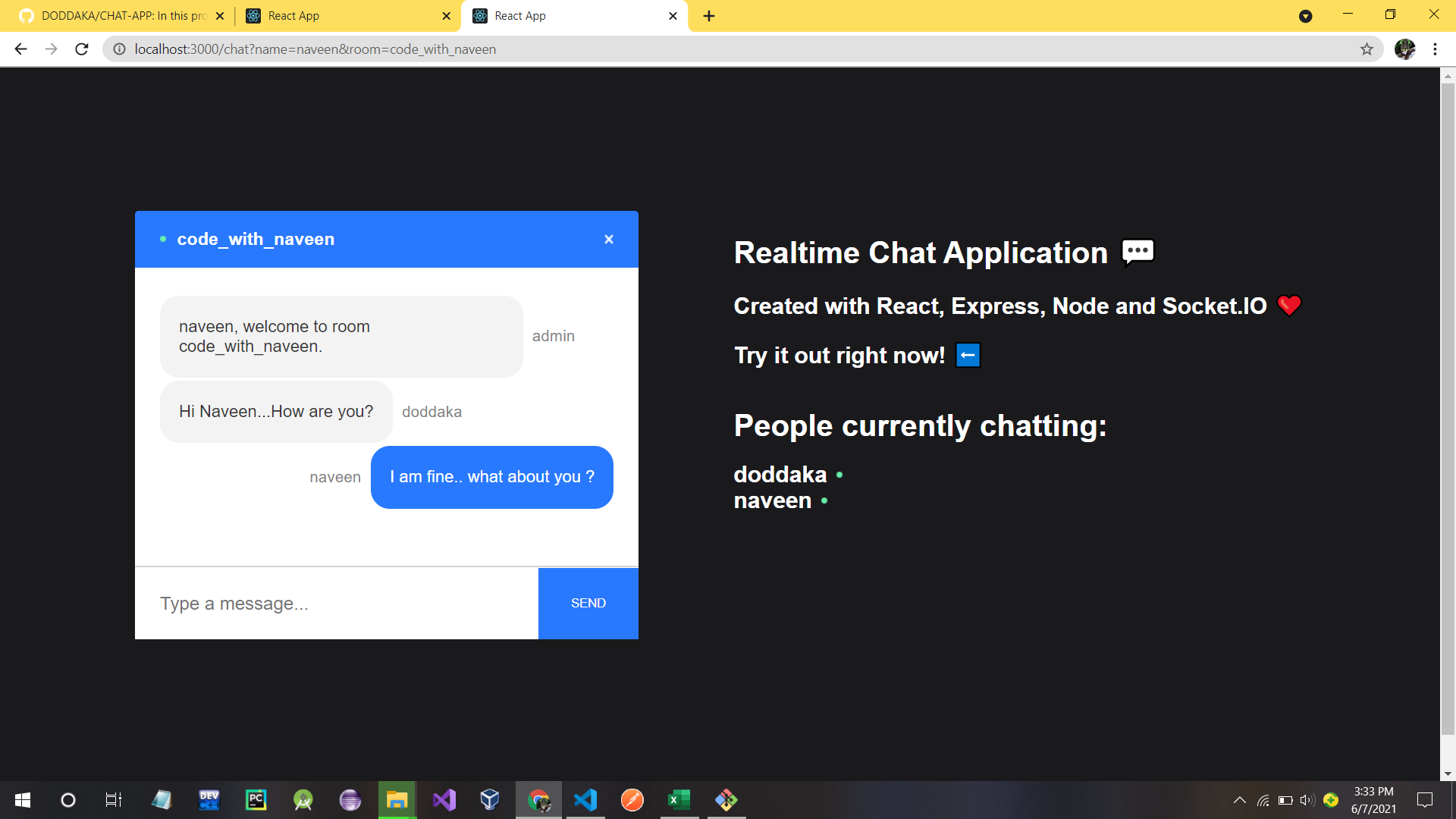Close the code_with_naveen chat room
The height and width of the screenshot is (819, 1456).
click(609, 239)
